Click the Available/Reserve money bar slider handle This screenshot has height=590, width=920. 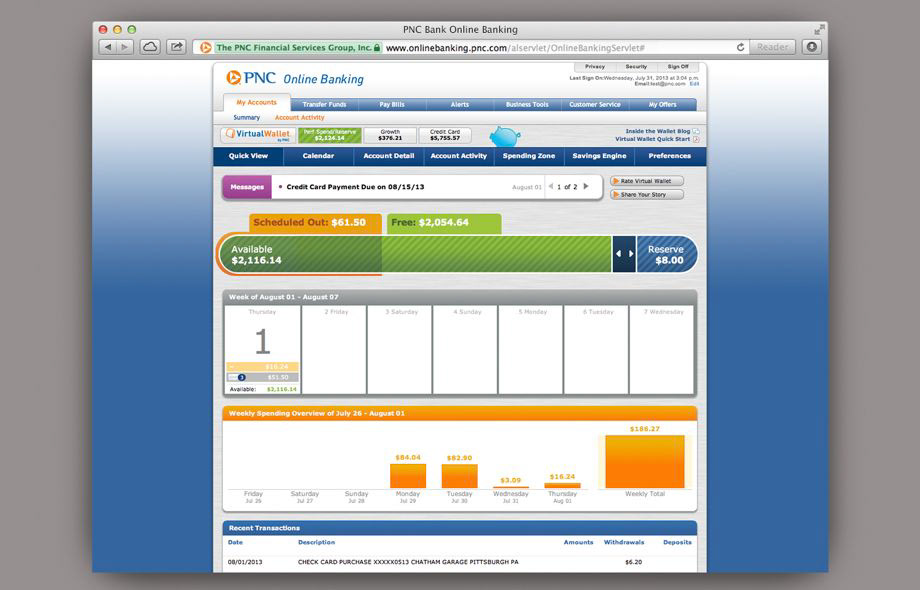(624, 254)
